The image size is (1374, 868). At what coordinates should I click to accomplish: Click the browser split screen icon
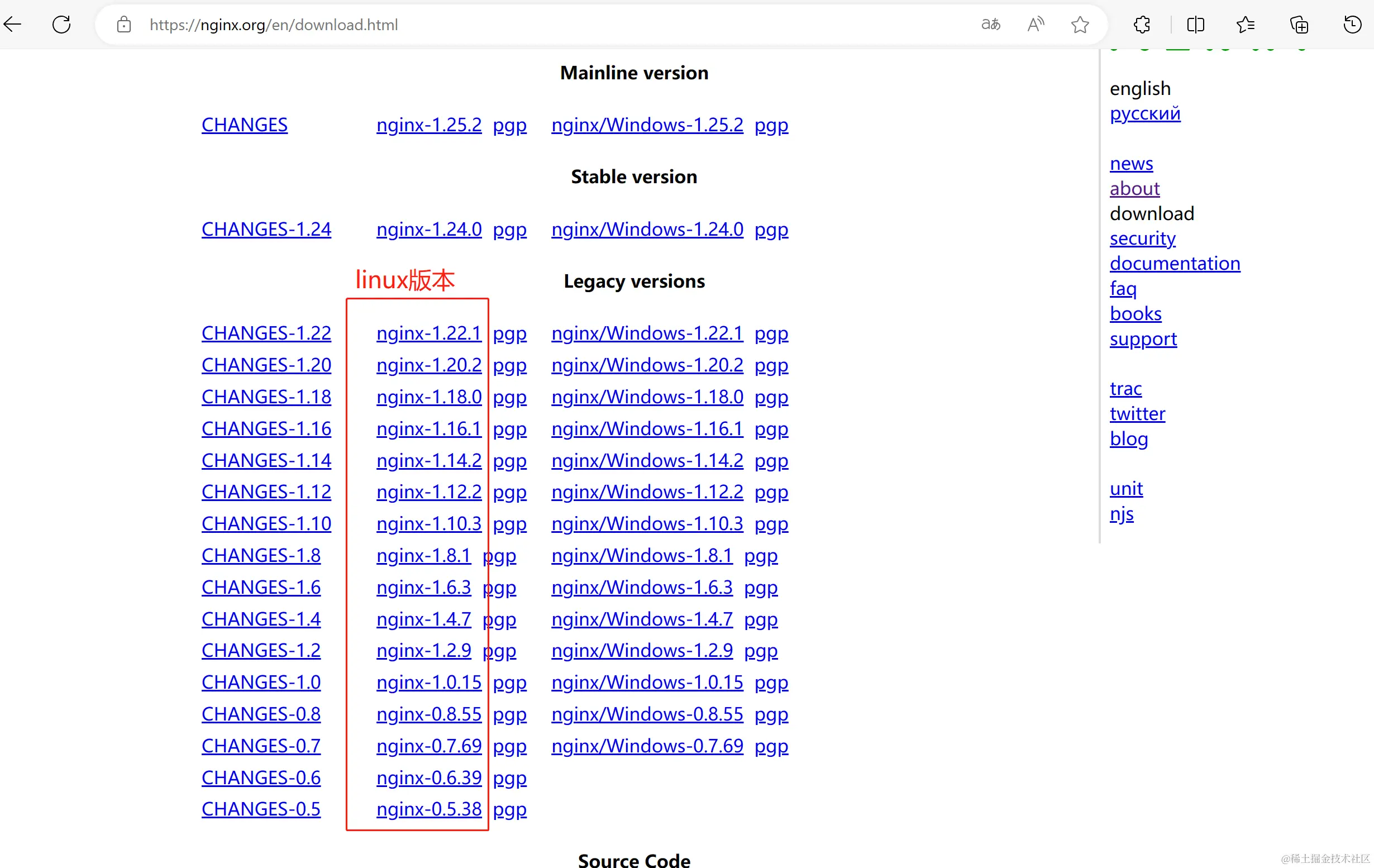(1195, 25)
